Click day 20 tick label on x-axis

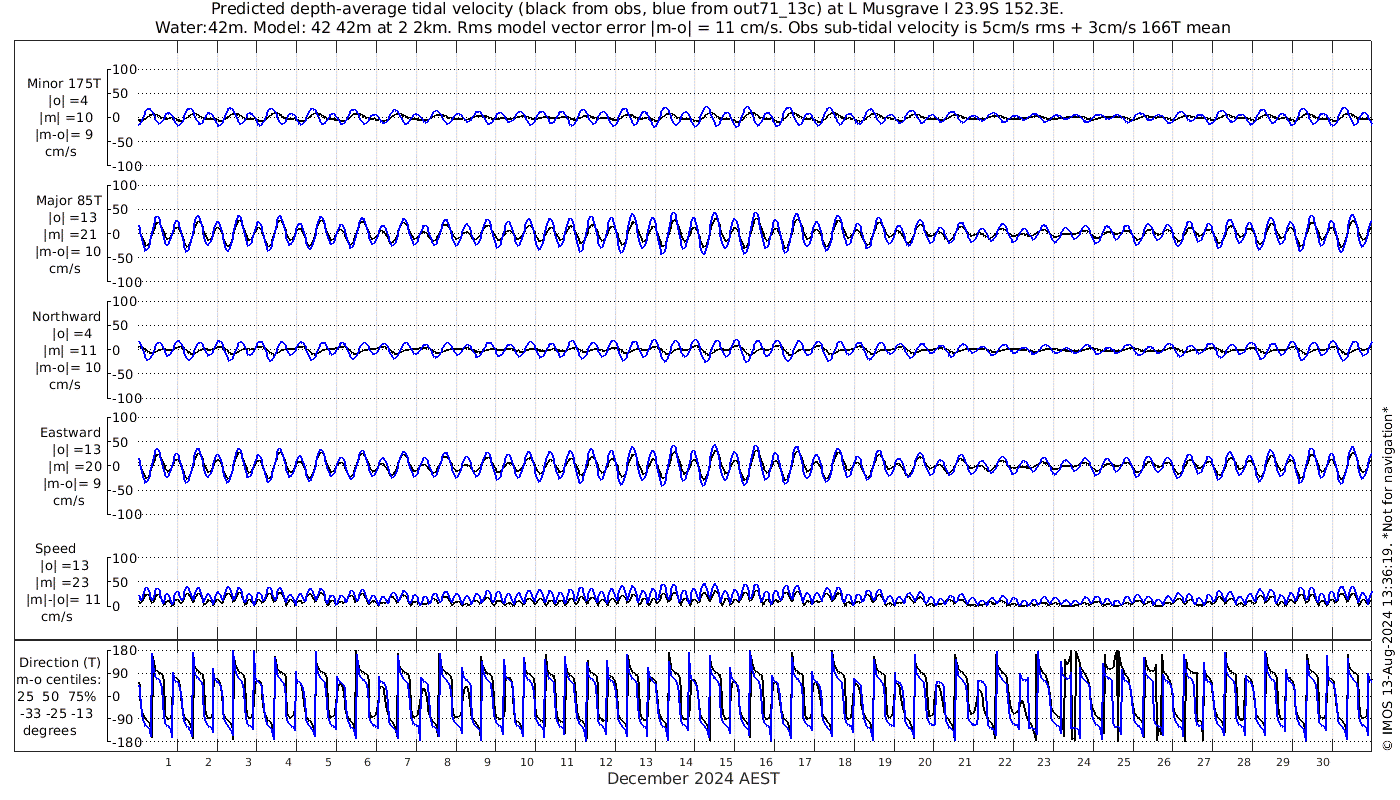pos(925,762)
